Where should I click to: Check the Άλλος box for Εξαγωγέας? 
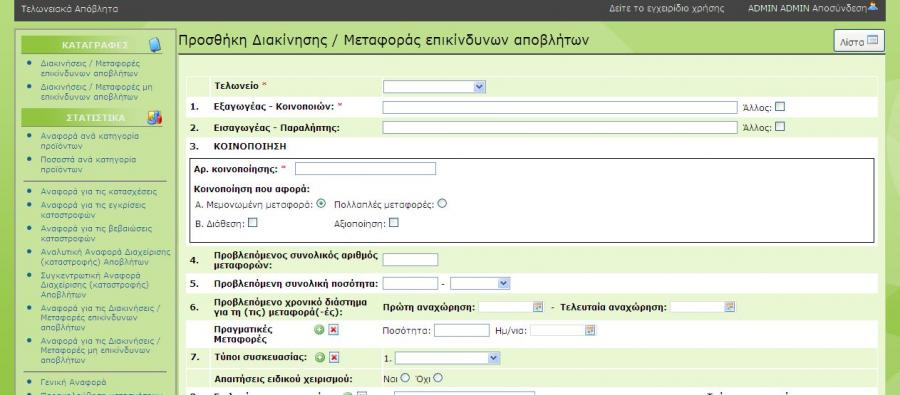pos(779,107)
